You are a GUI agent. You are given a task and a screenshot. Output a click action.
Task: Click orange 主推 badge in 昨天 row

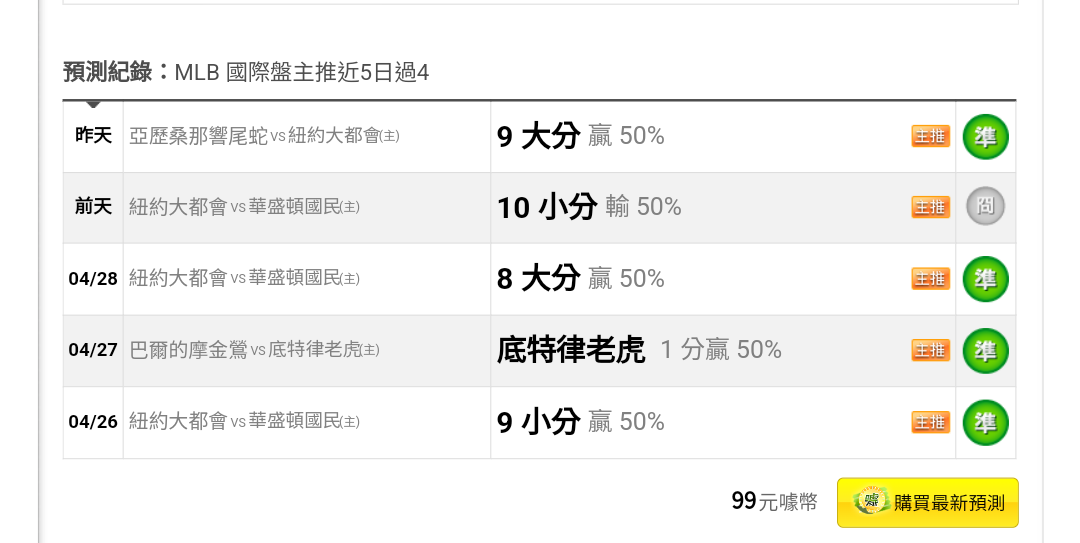[x=931, y=136]
